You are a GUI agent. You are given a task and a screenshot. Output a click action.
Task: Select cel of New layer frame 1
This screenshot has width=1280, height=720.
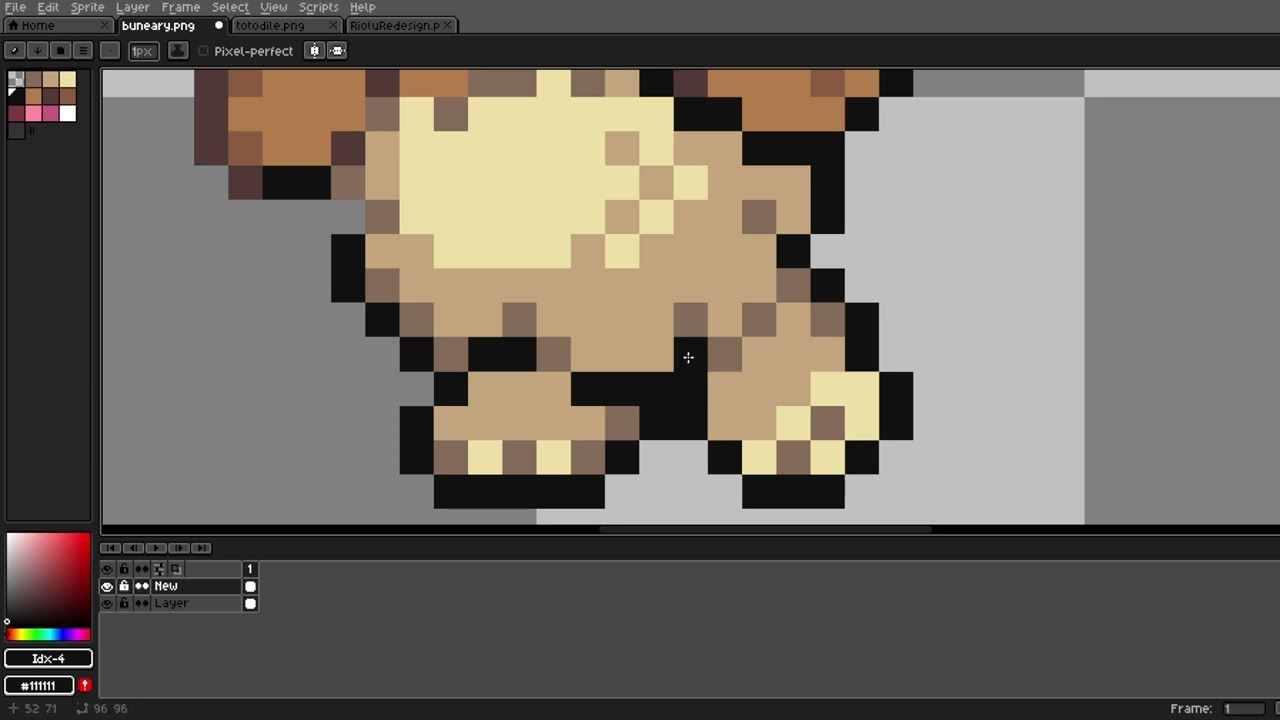pyautogui.click(x=250, y=586)
